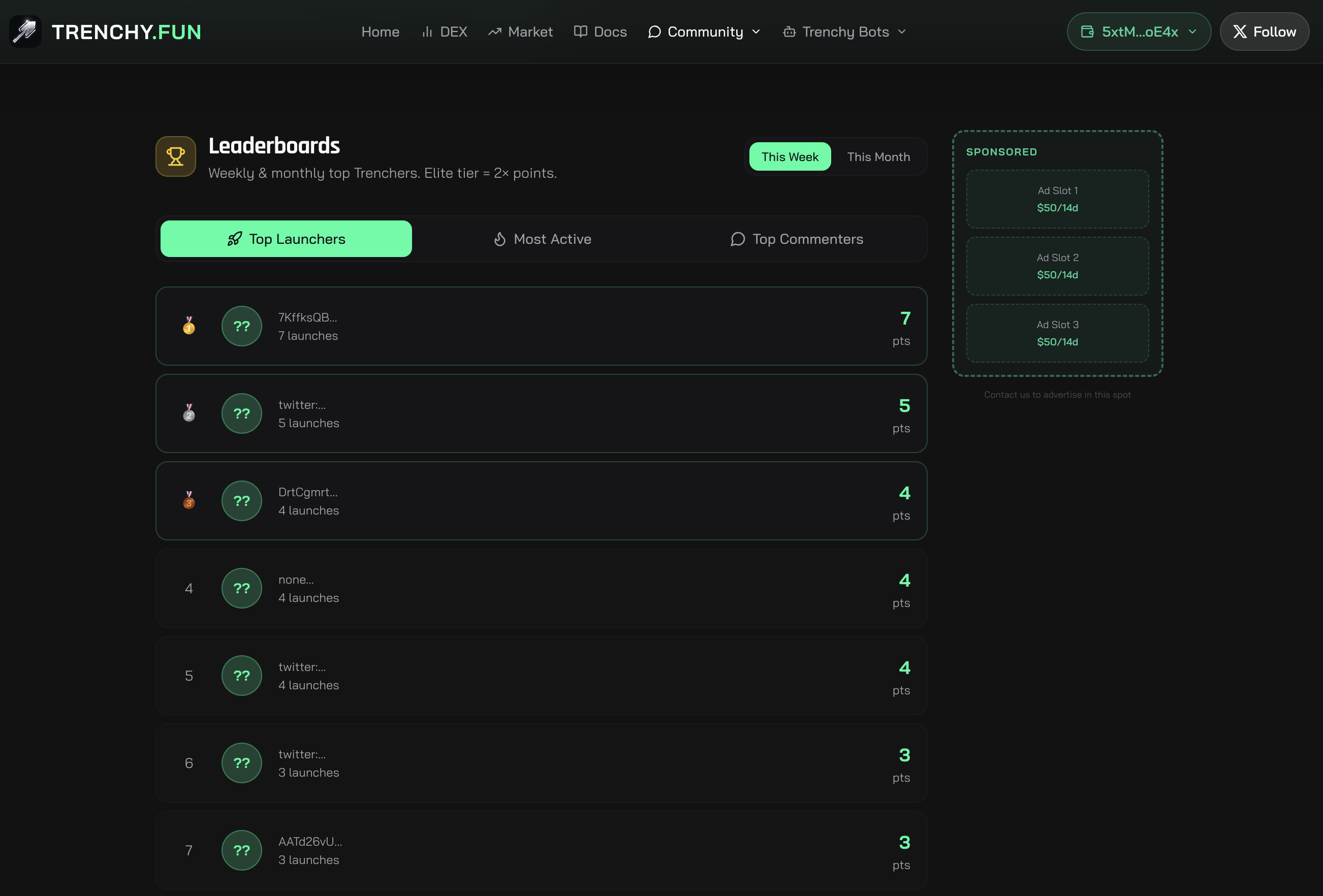Click the DrtCgmrt... username
1323x896 pixels.
pos(308,492)
